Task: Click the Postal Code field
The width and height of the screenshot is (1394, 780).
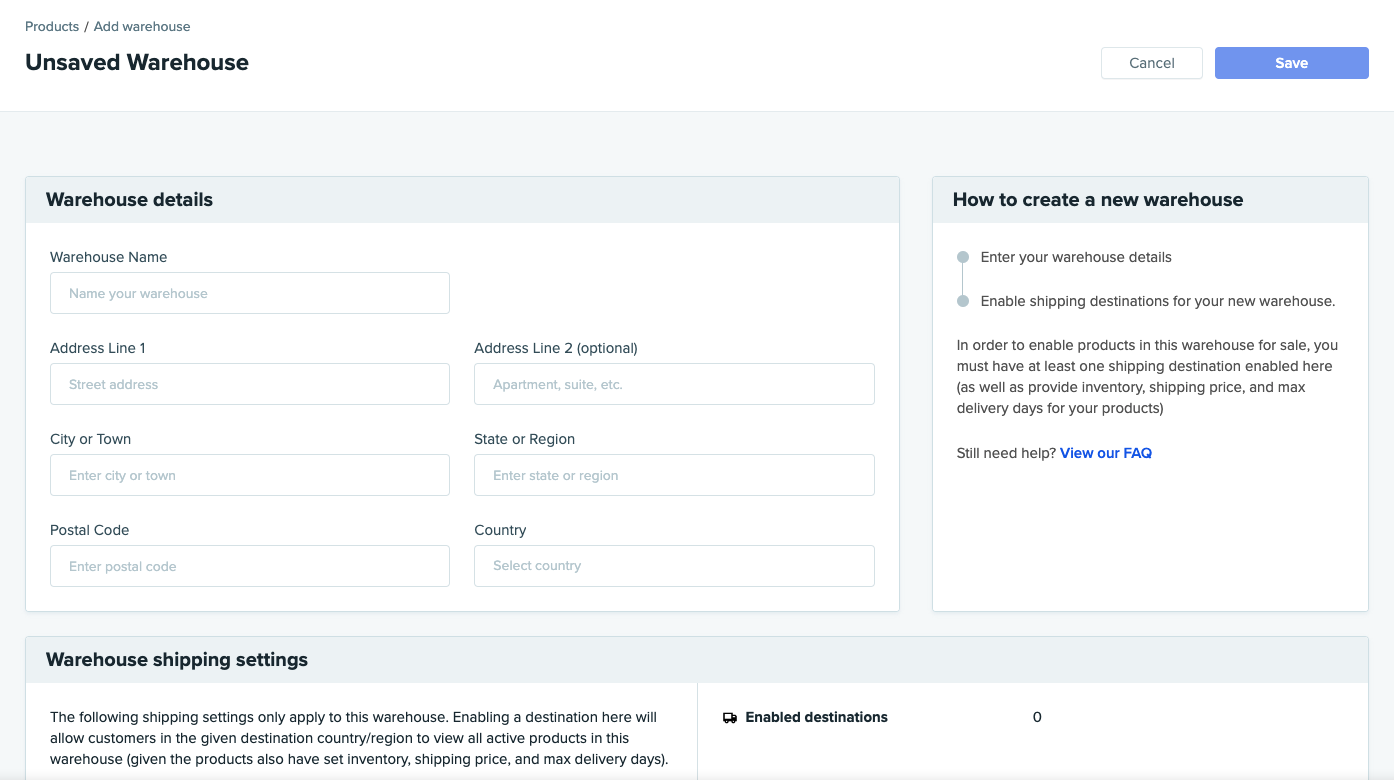Action: click(250, 567)
